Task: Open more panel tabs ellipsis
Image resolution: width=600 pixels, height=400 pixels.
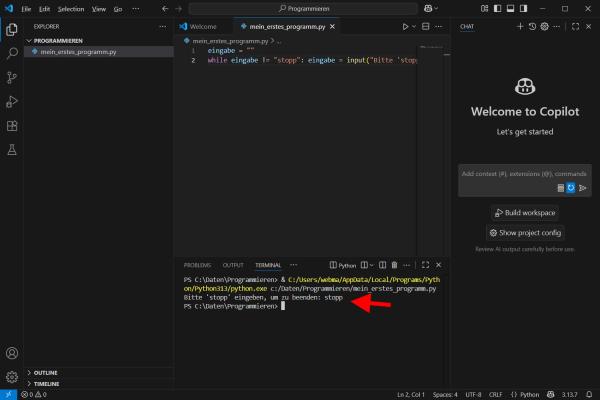Action: (293, 265)
